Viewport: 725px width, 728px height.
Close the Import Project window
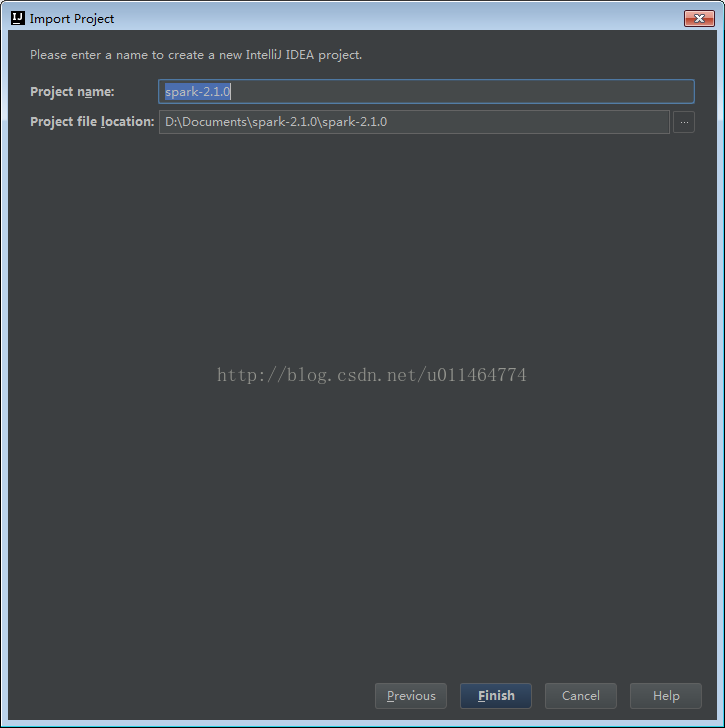[x=699, y=18]
